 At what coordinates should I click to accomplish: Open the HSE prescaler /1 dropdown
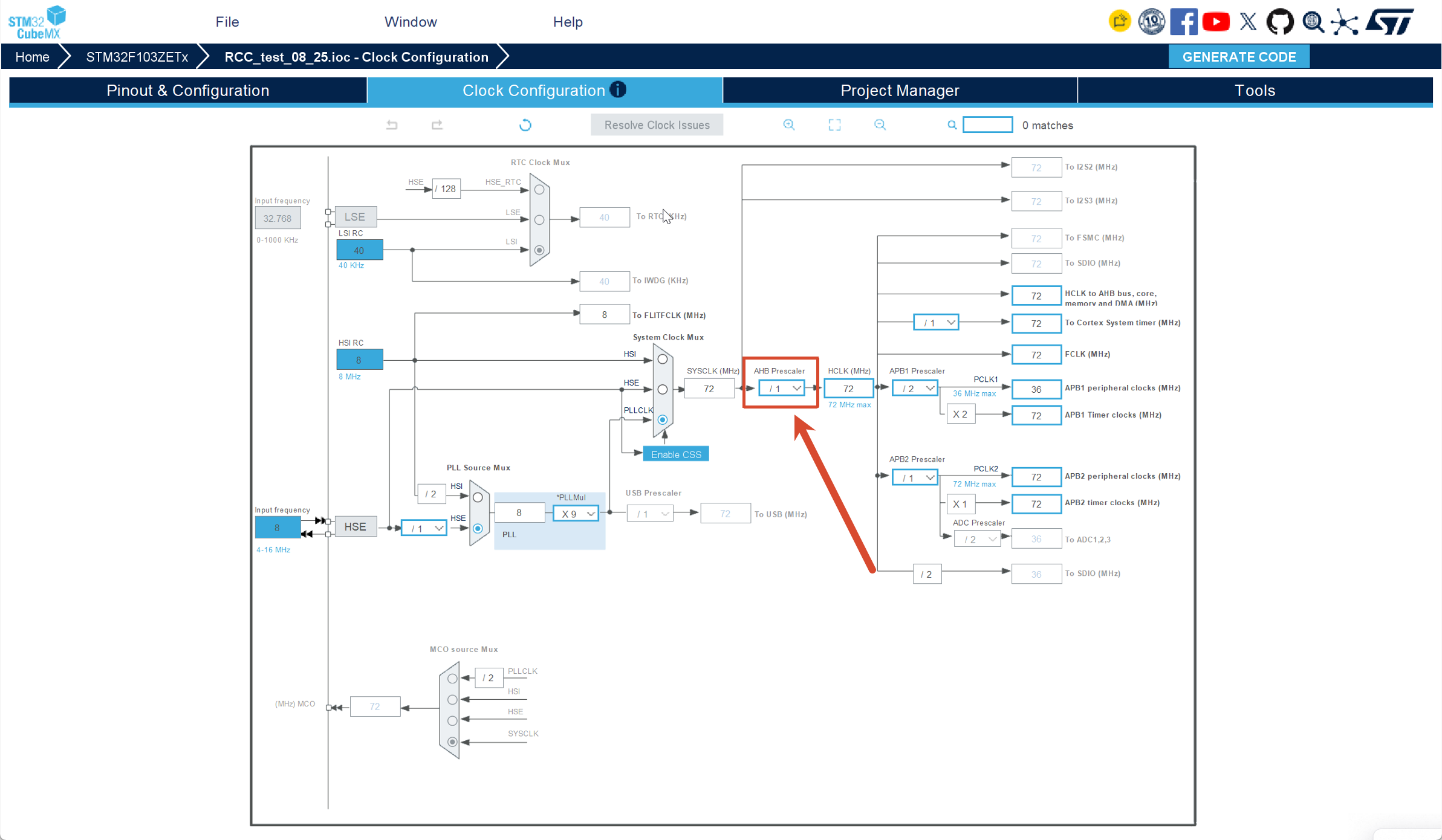424,528
